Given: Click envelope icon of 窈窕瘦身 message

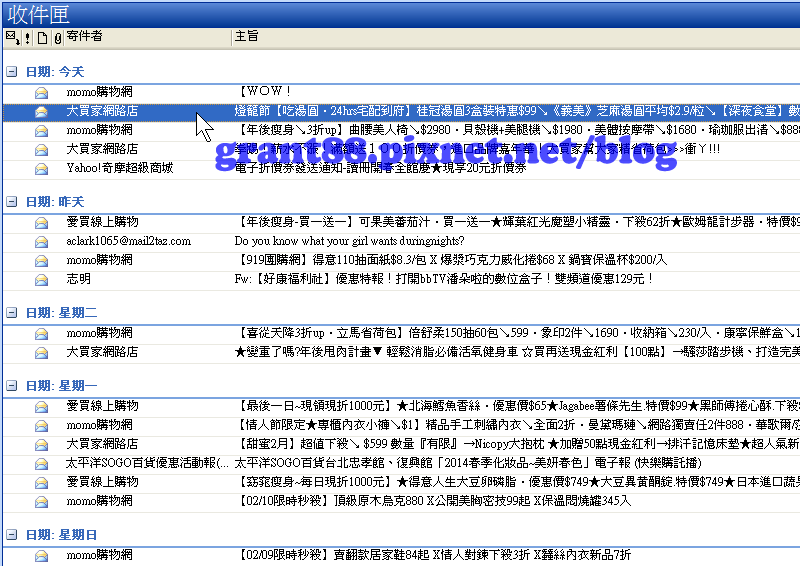Looking at the screenshot, I should coord(41,483).
